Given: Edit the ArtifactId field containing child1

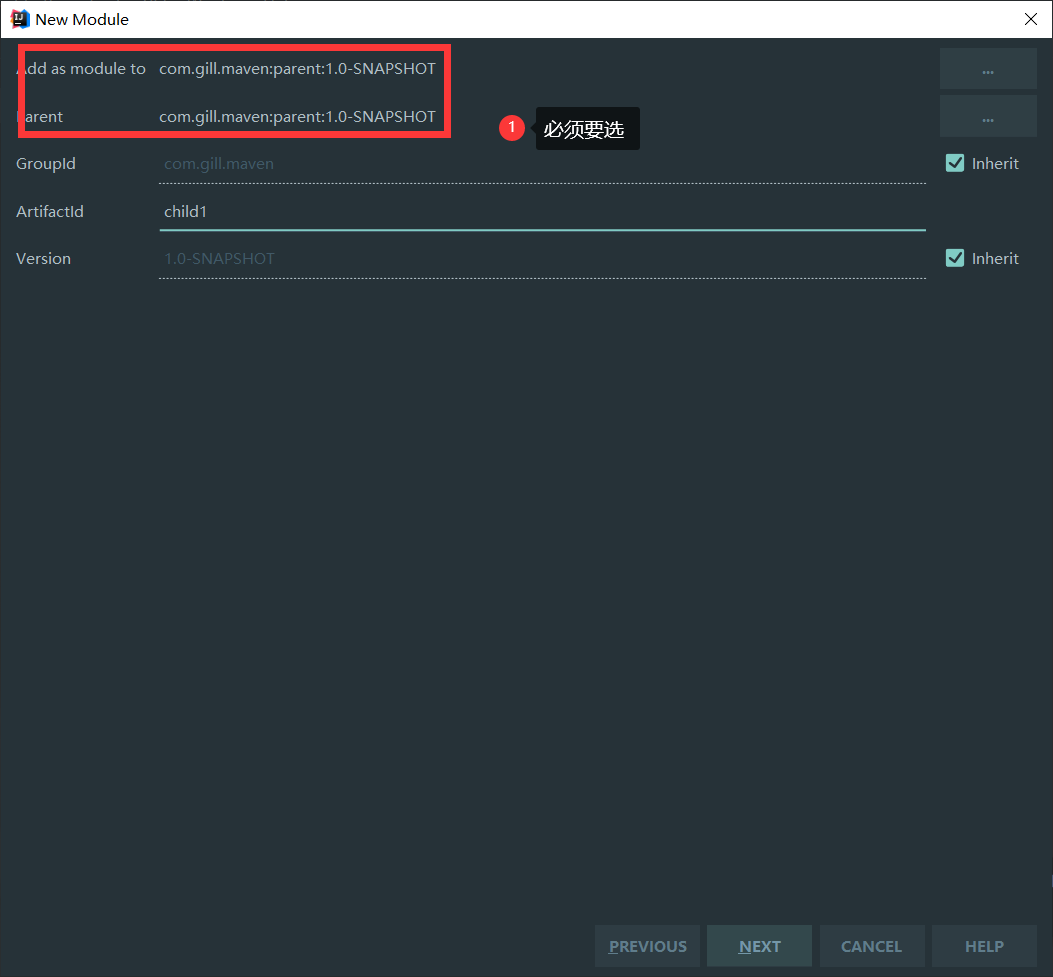Looking at the screenshot, I should (x=542, y=212).
